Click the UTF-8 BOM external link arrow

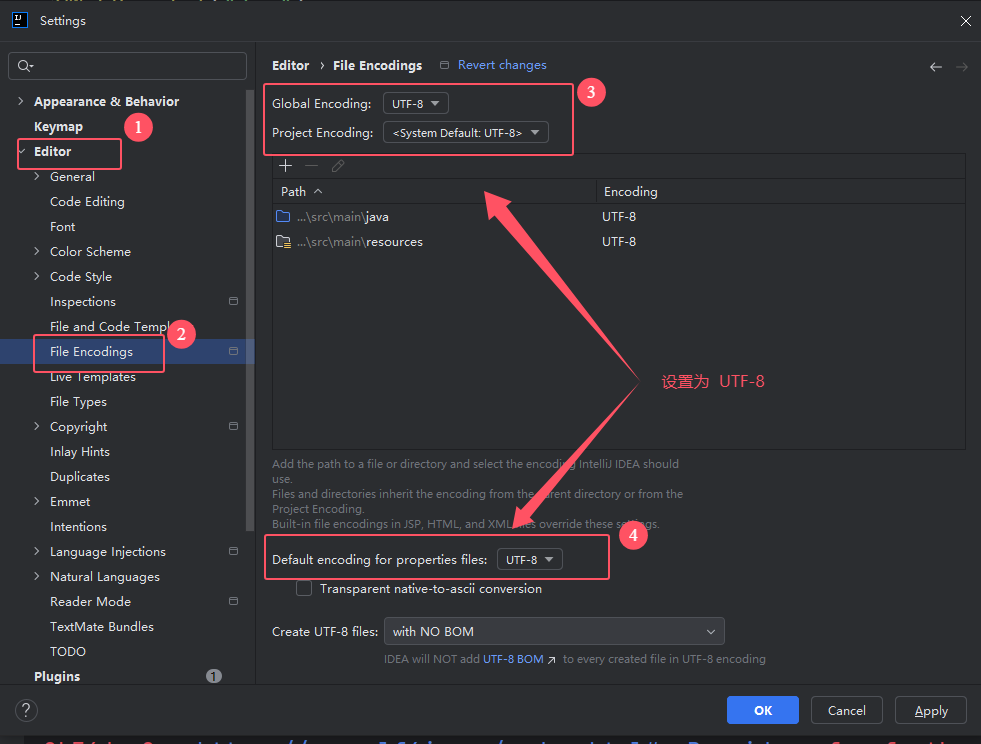(551, 660)
